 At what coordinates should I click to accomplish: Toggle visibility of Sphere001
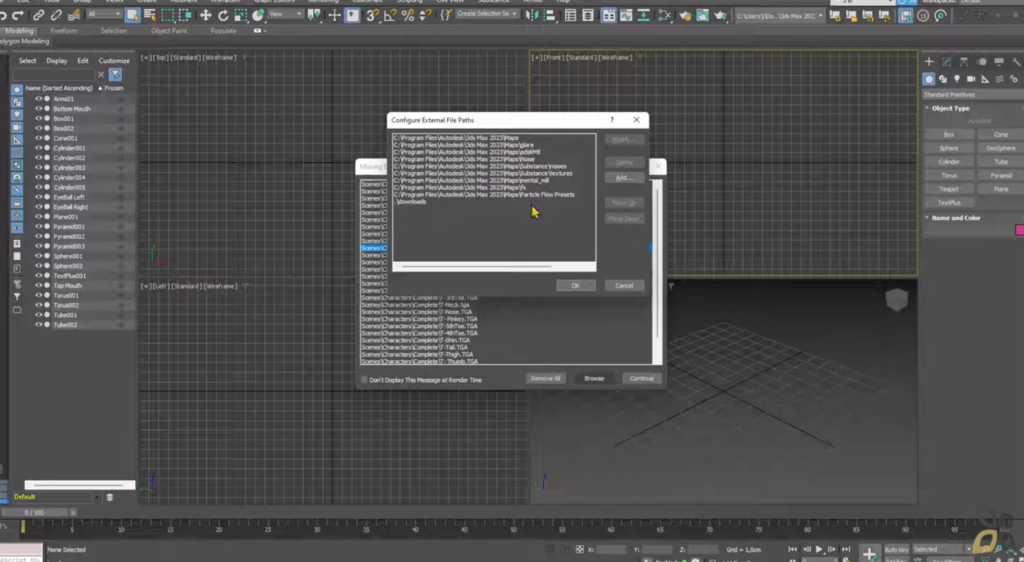(38, 256)
